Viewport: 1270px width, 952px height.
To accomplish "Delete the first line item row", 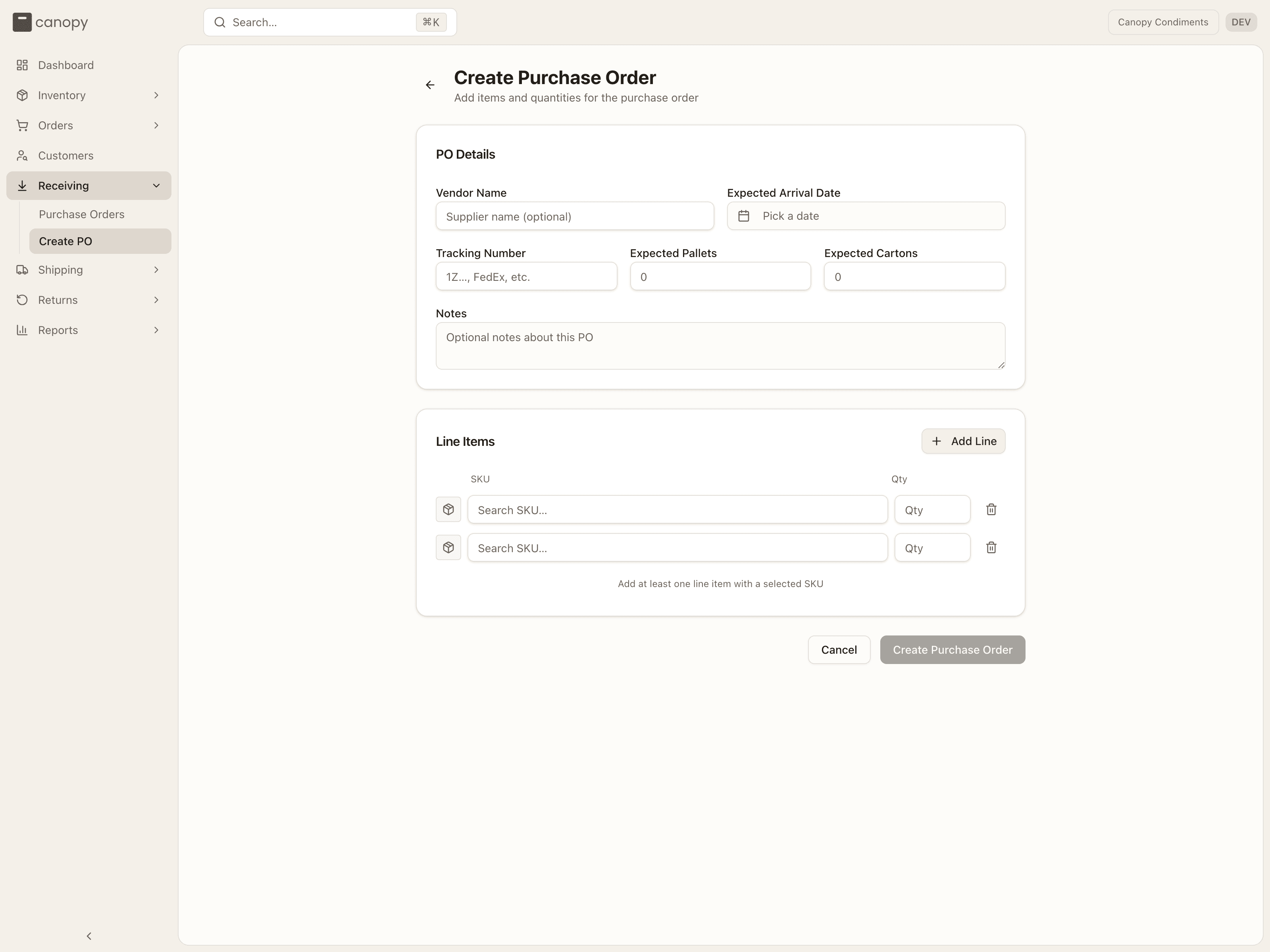I will tap(991, 510).
